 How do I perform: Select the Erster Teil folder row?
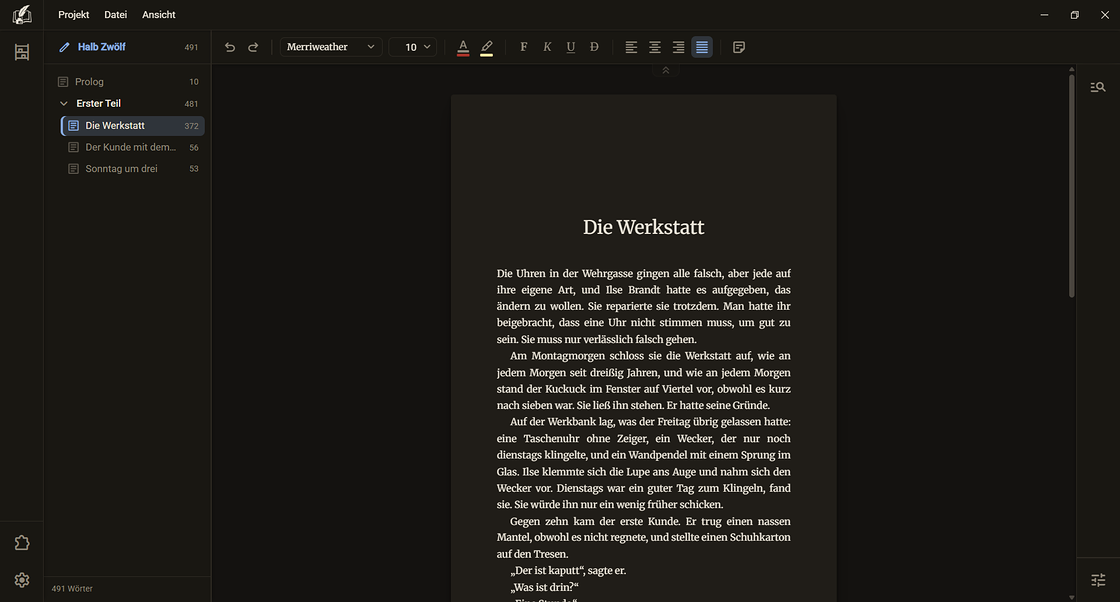[129, 104]
